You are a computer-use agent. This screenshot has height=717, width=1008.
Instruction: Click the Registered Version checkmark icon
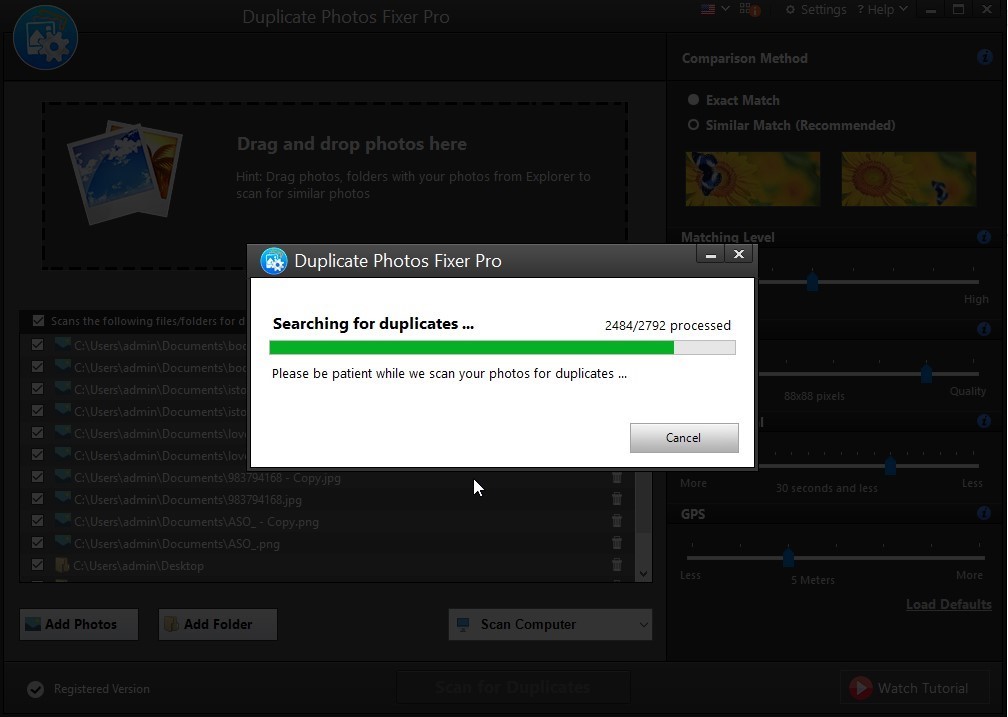pyautogui.click(x=36, y=689)
